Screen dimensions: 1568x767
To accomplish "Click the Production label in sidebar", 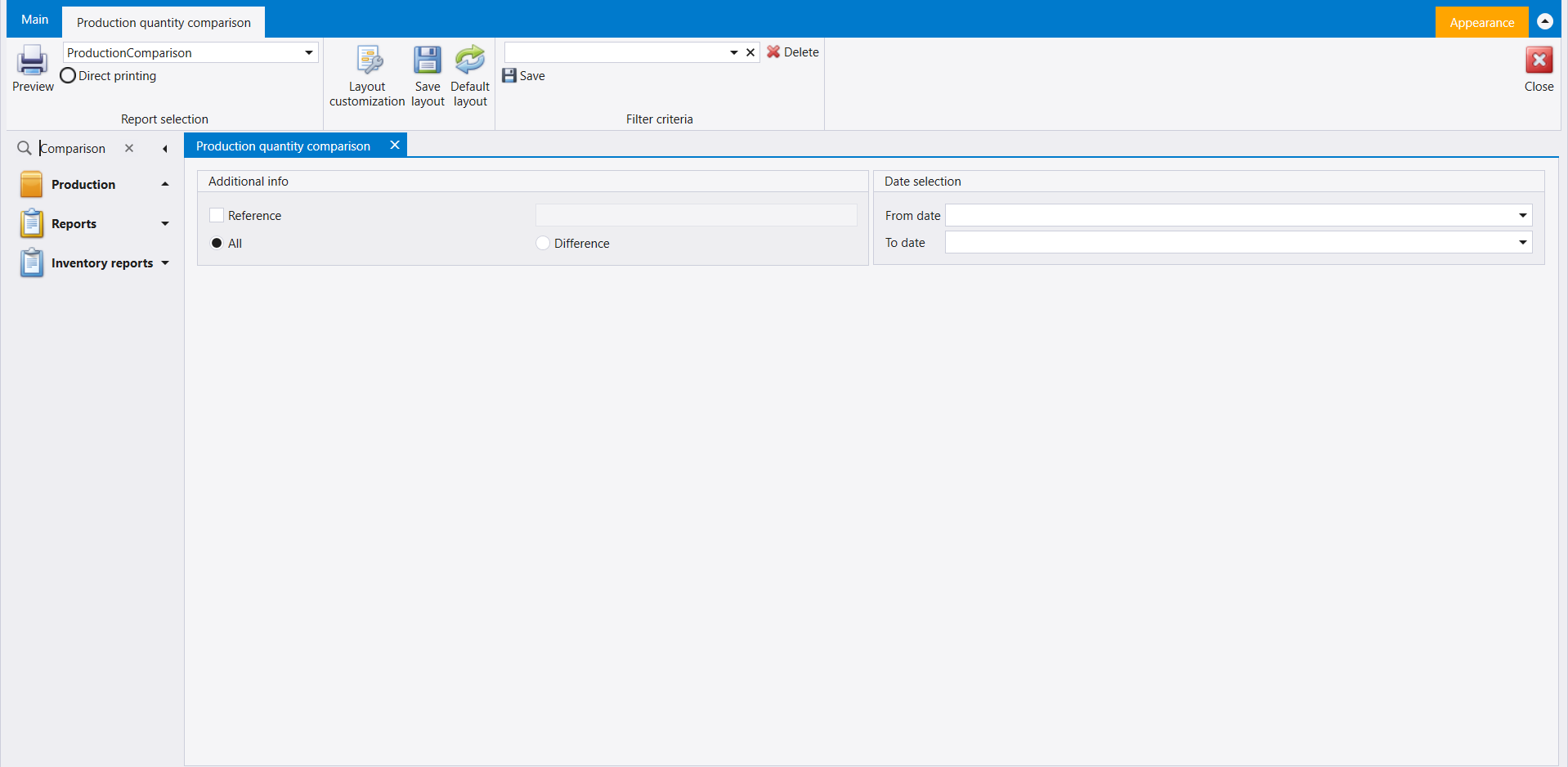I will [x=83, y=184].
